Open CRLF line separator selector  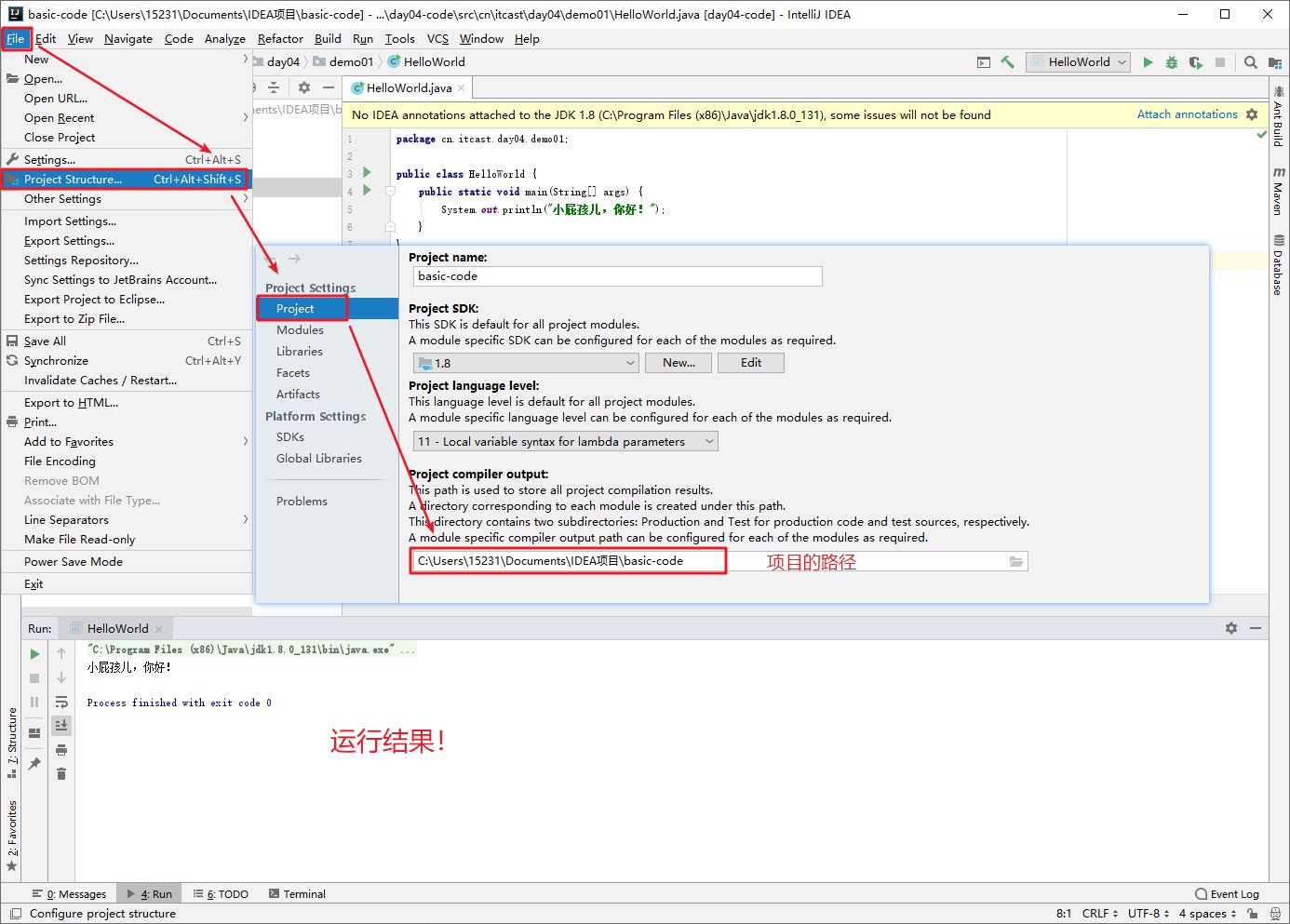pyautogui.click(x=1099, y=914)
